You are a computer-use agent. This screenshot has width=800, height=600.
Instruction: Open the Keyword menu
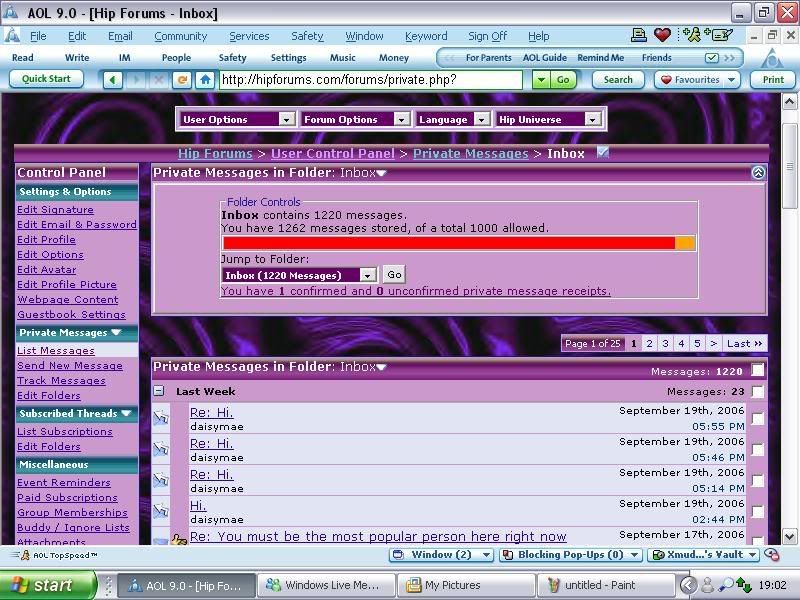tap(425, 36)
